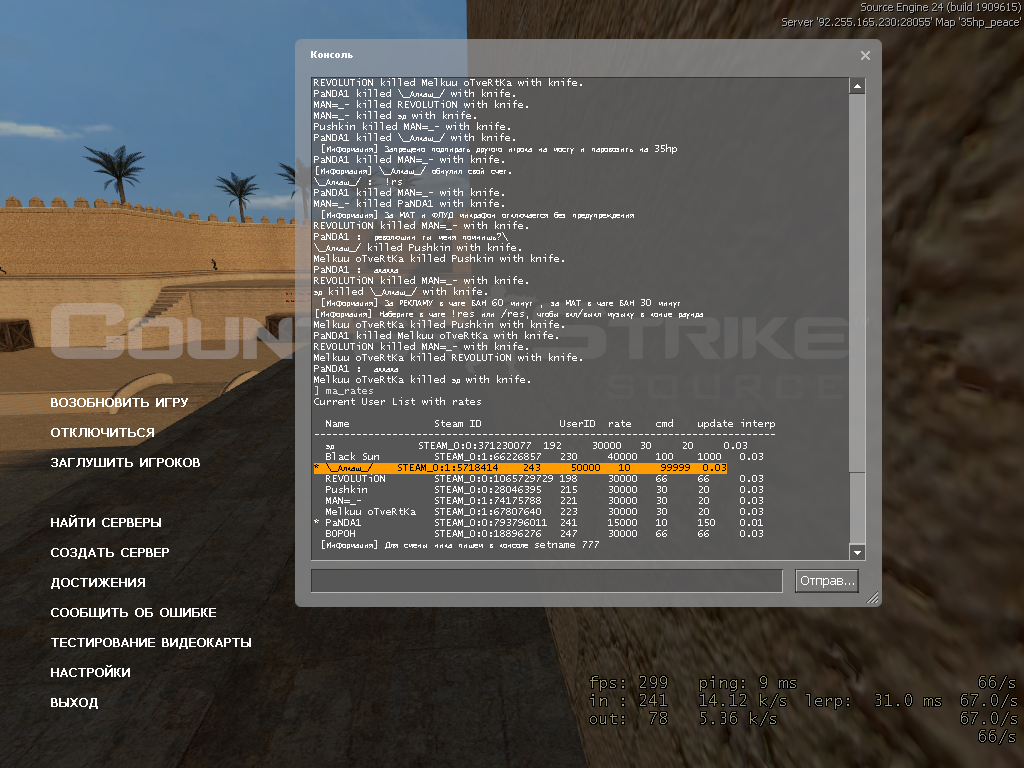Open ДОСТИЖЕНИЯ achievements menu
Viewport: 1024px width, 768px height.
pyautogui.click(x=98, y=583)
